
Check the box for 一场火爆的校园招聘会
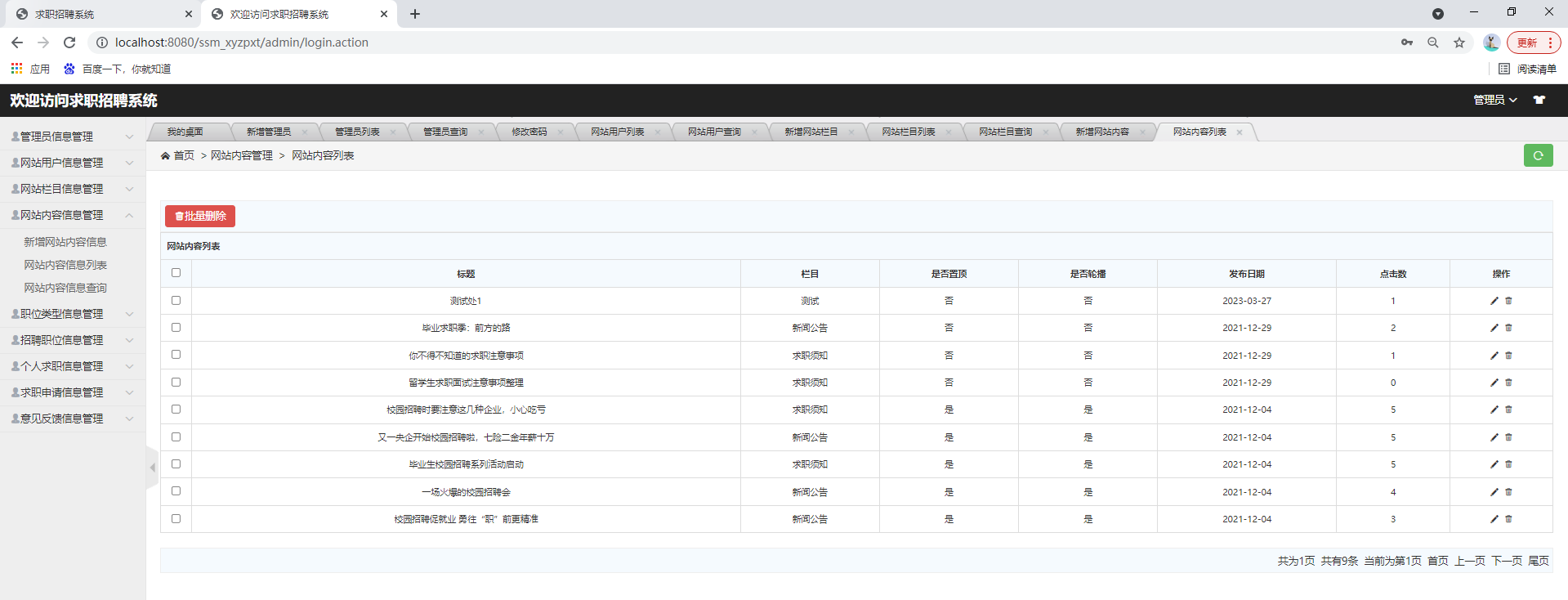(x=176, y=491)
